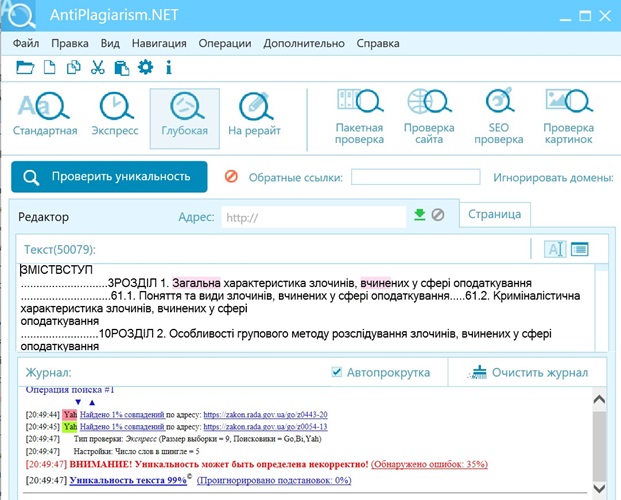Open Проверка картинок tool
621x500 pixels.
pos(568,117)
